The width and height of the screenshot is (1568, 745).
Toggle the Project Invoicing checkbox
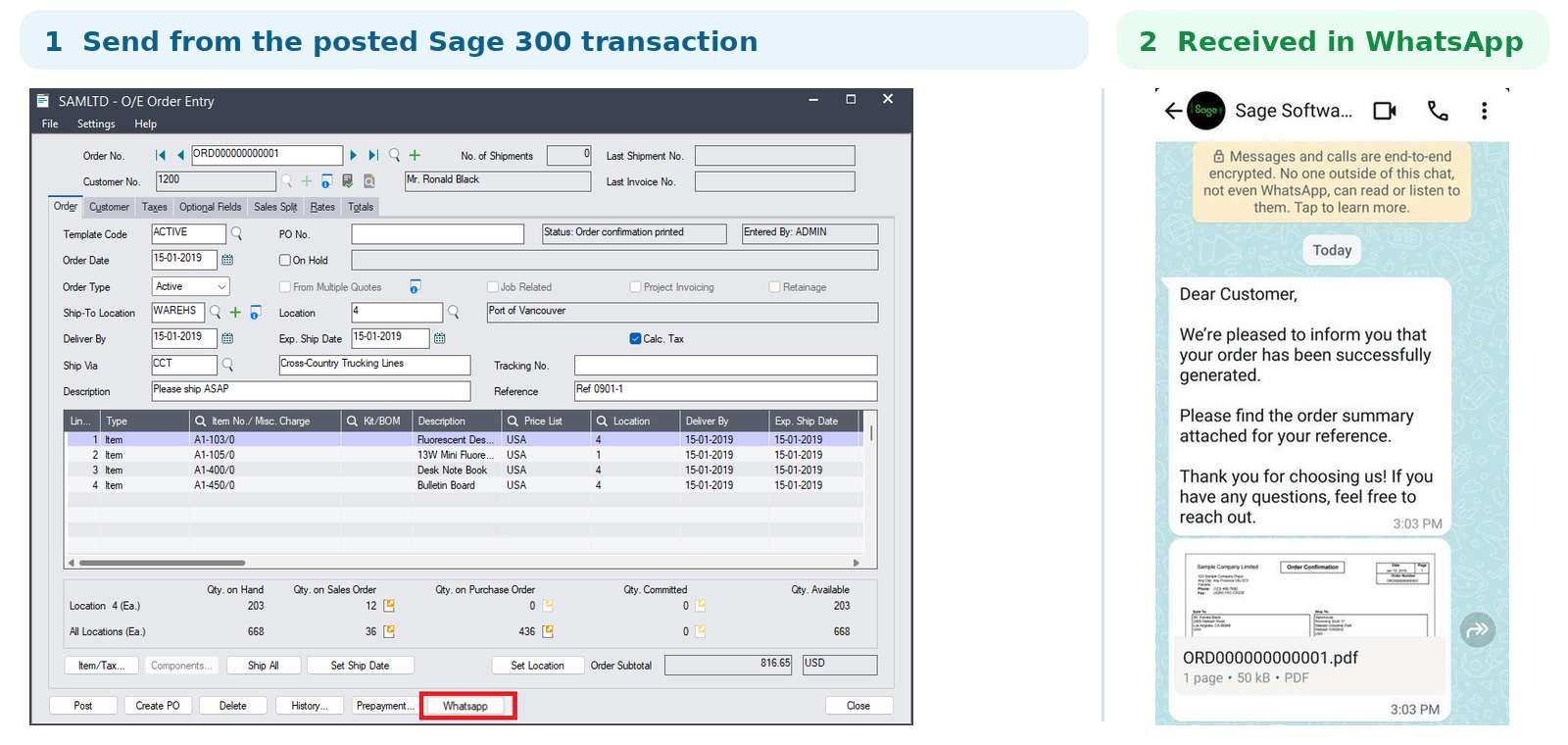[x=636, y=286]
